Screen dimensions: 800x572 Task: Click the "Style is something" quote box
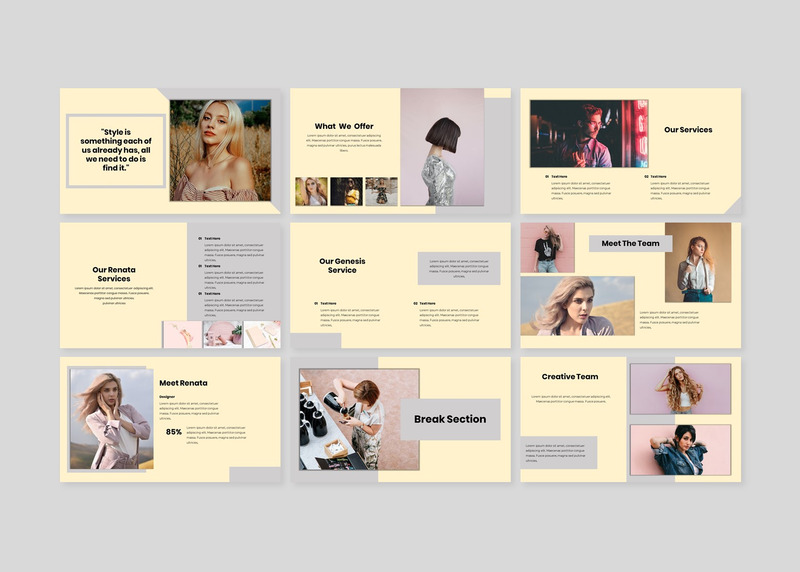pyautogui.click(x=115, y=150)
